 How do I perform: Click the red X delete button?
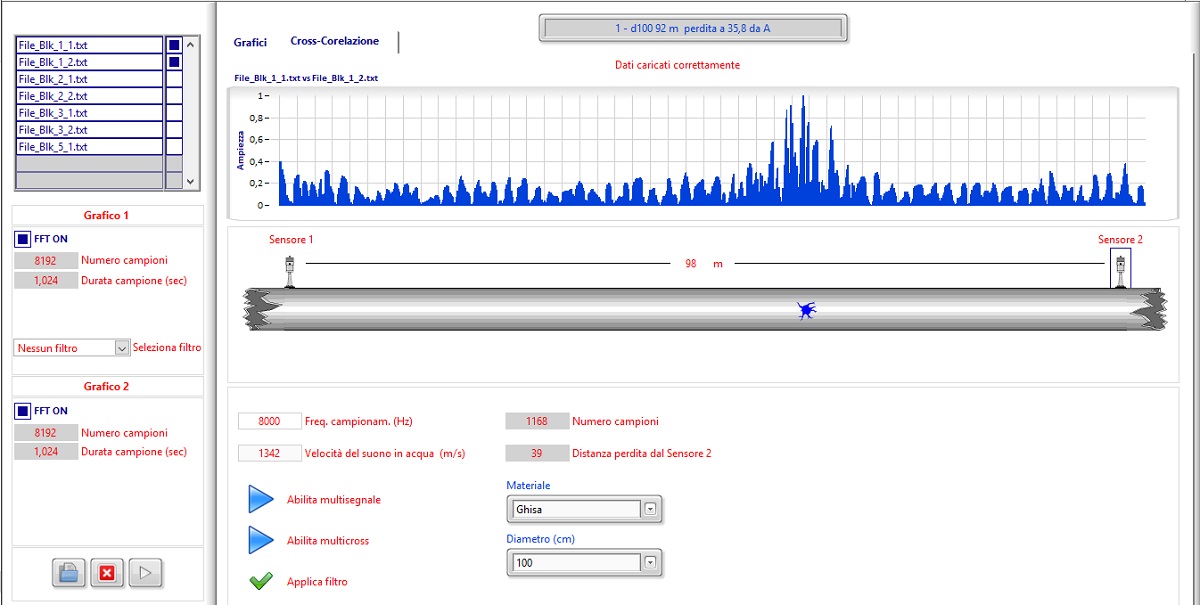(x=107, y=573)
